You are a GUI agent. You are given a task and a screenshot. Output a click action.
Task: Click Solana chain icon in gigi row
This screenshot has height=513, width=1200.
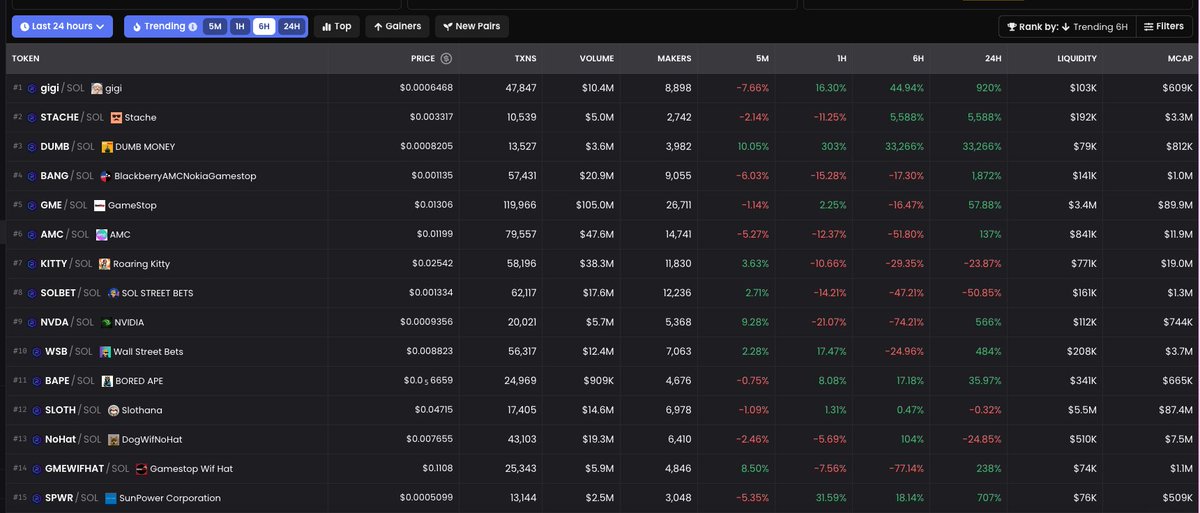pyautogui.click(x=32, y=88)
